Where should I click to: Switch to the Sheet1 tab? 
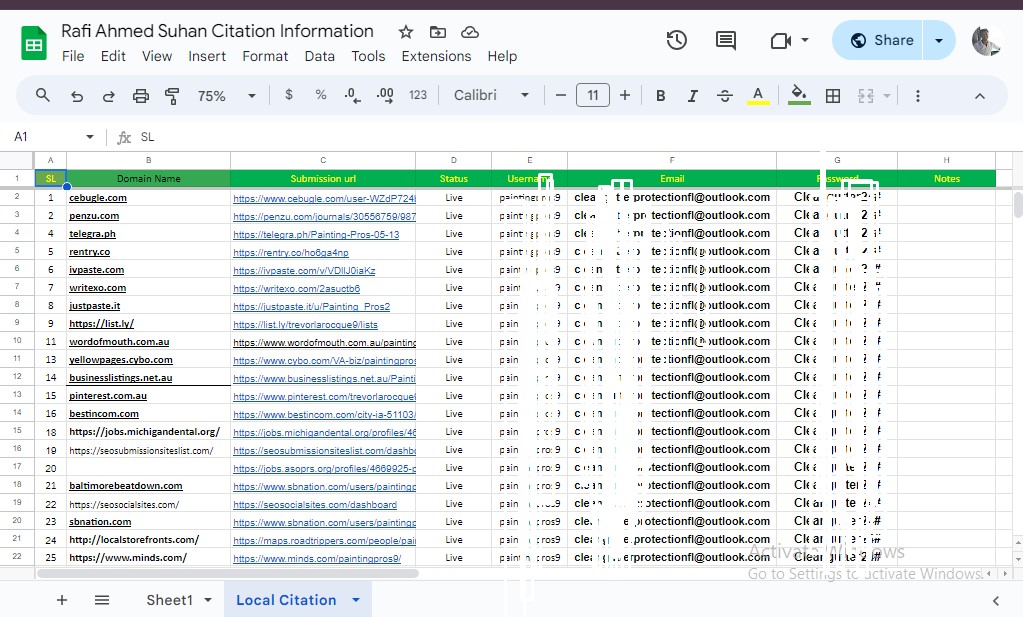[x=169, y=600]
